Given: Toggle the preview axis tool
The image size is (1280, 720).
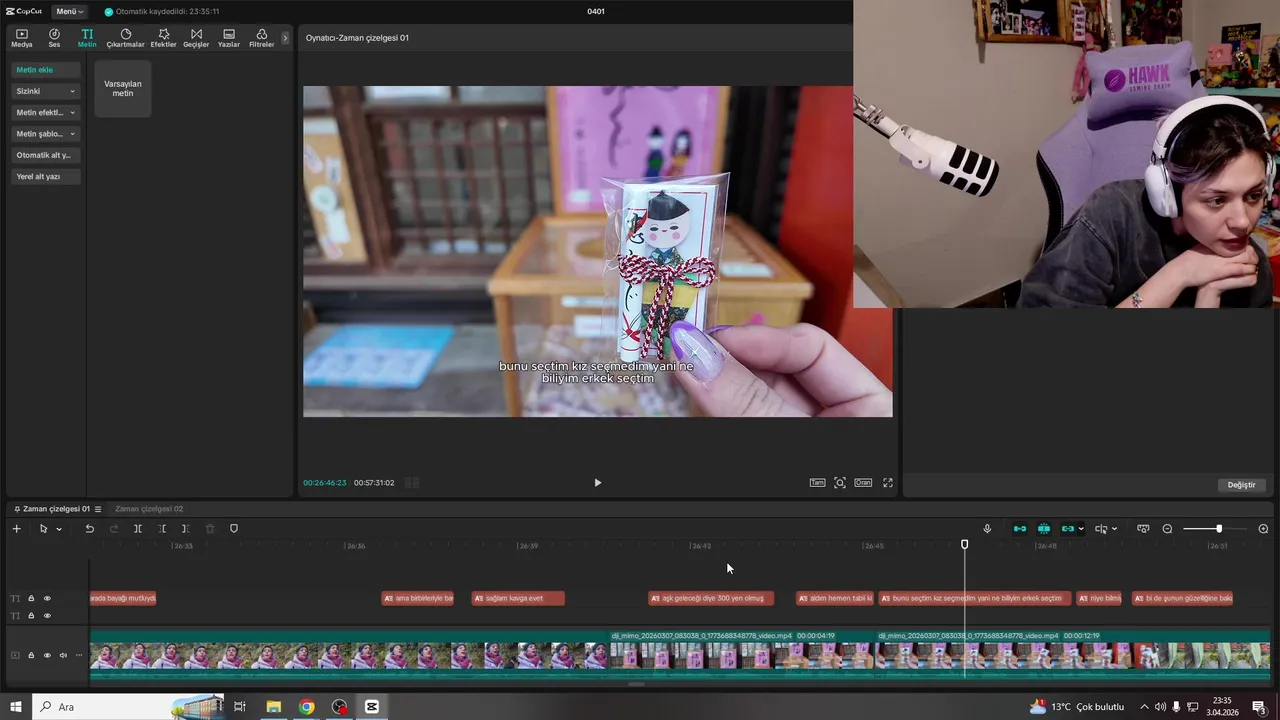Looking at the screenshot, I should pyautogui.click(x=1101, y=529).
